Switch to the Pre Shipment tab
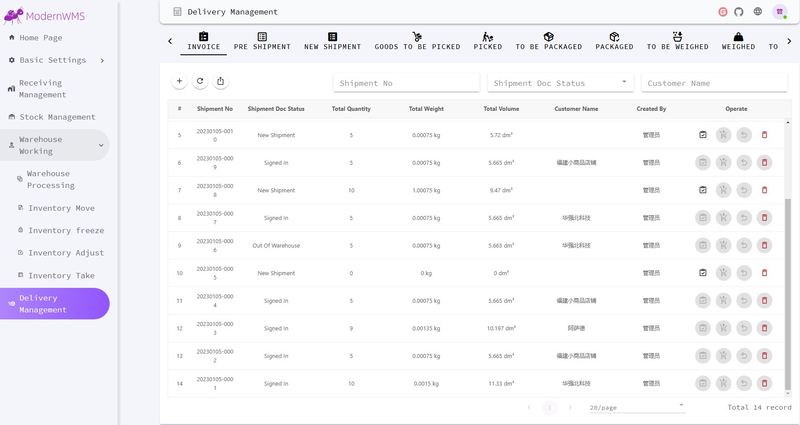 click(x=262, y=41)
